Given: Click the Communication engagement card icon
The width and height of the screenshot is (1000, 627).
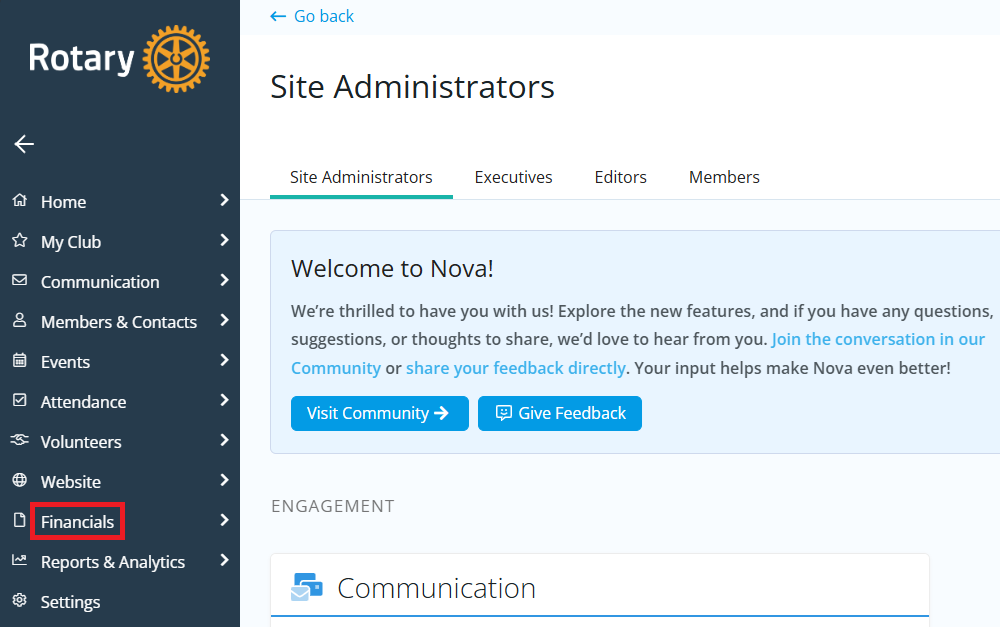Looking at the screenshot, I should (307, 587).
